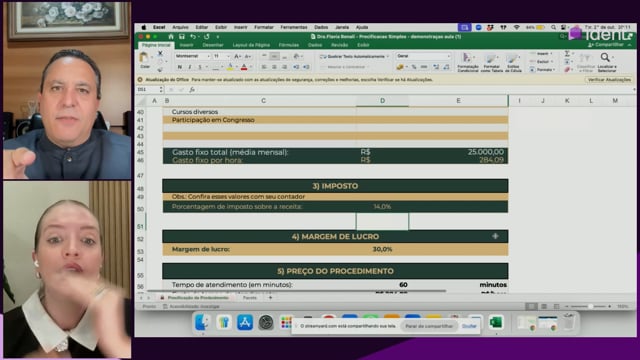This screenshot has height=360, width=640.
Task: Align text to top
Action: 264,56
